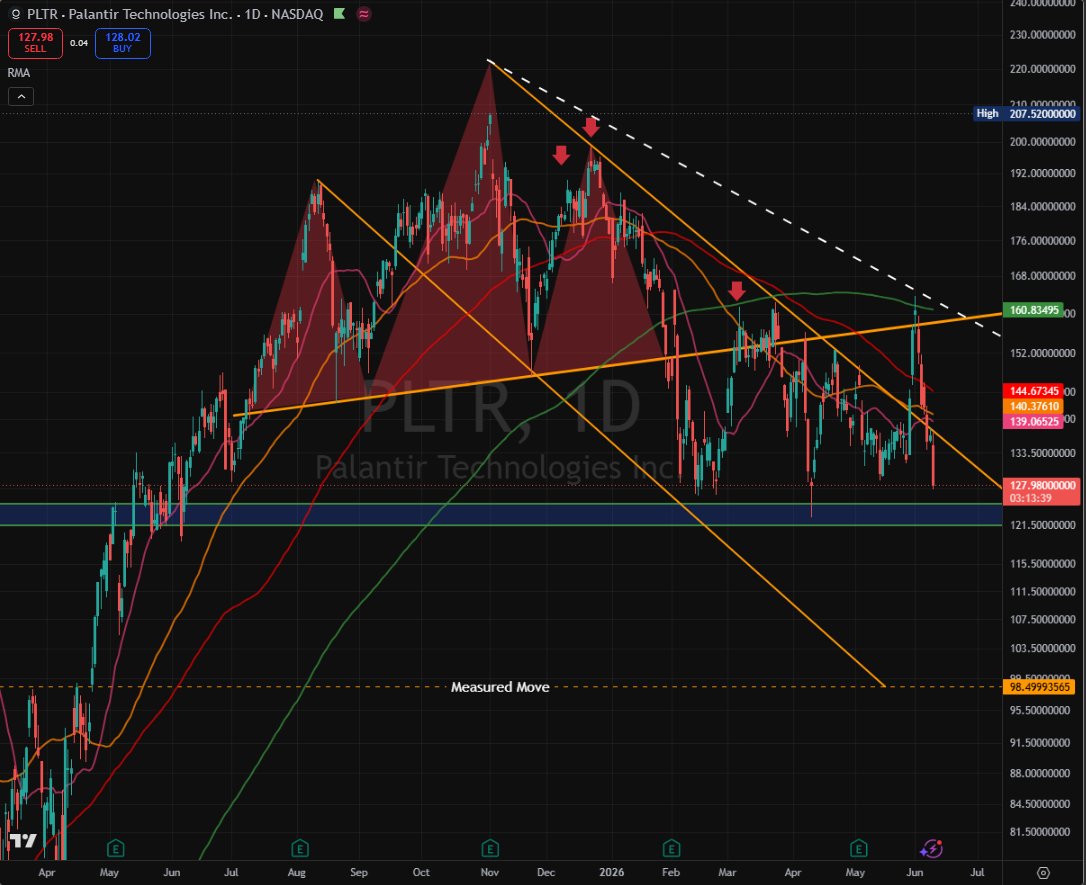Click the 200.00 price scale label
Image resolution: width=1086 pixels, height=885 pixels.
[1042, 142]
